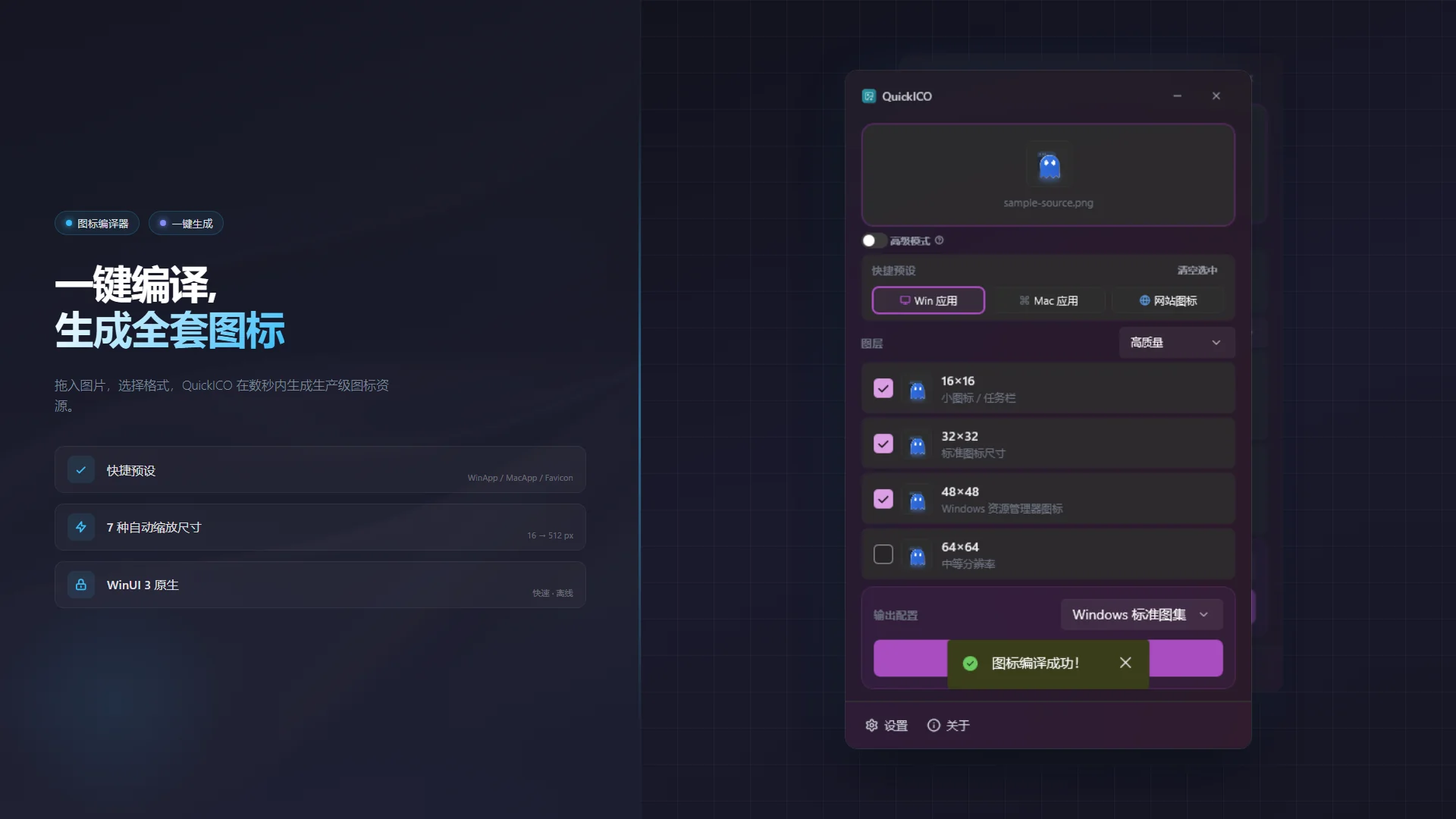The image size is (1456, 819).
Task: Click the ghost source image thumbnail
Action: pos(1049,165)
